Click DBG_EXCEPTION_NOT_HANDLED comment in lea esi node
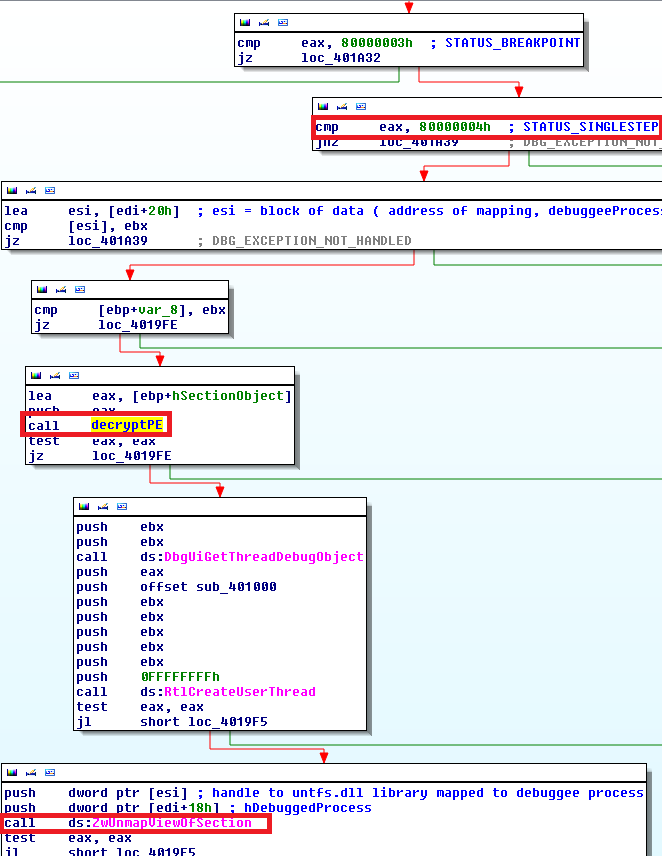 (x=305, y=241)
